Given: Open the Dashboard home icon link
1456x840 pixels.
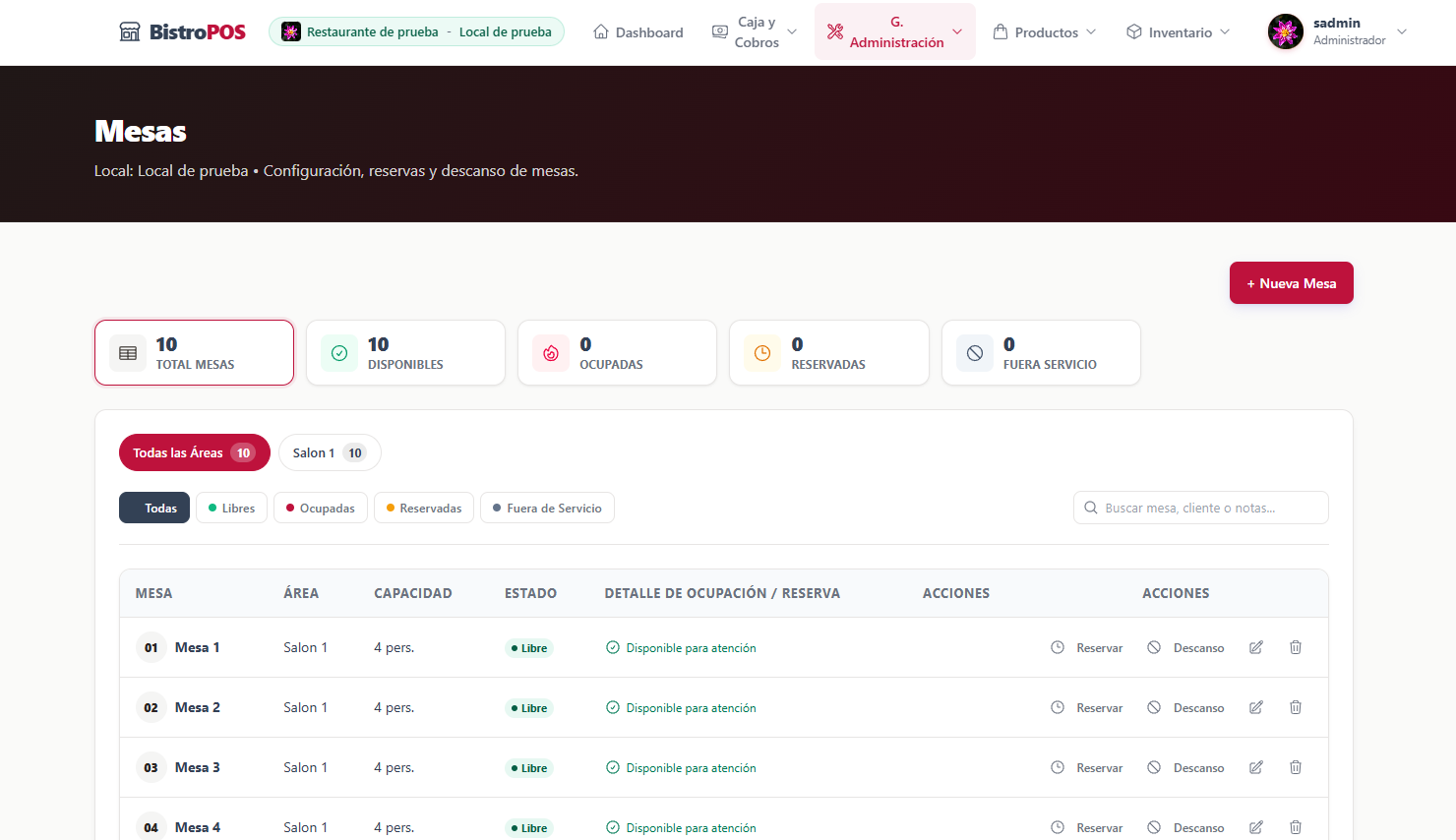Looking at the screenshot, I should (x=601, y=31).
